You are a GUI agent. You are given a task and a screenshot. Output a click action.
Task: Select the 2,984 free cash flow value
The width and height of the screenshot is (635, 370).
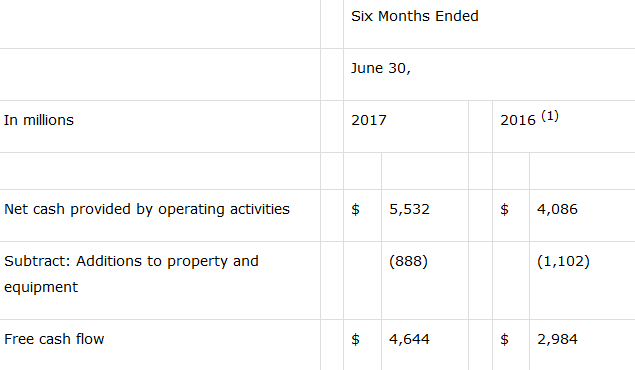tap(557, 339)
